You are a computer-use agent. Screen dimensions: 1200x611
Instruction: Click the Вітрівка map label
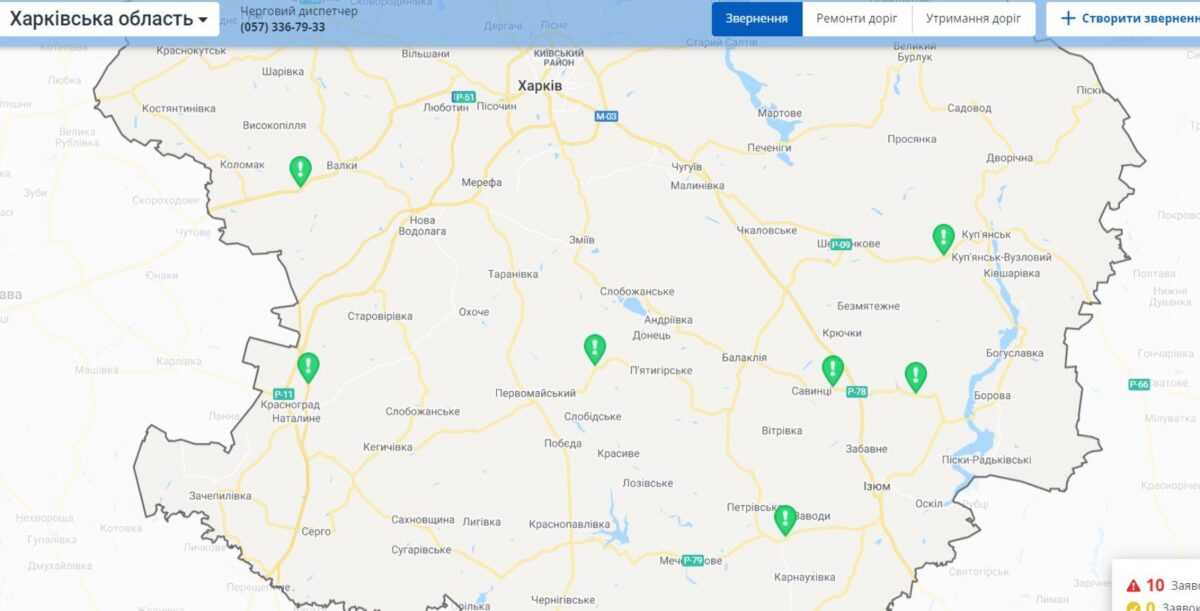click(x=782, y=431)
